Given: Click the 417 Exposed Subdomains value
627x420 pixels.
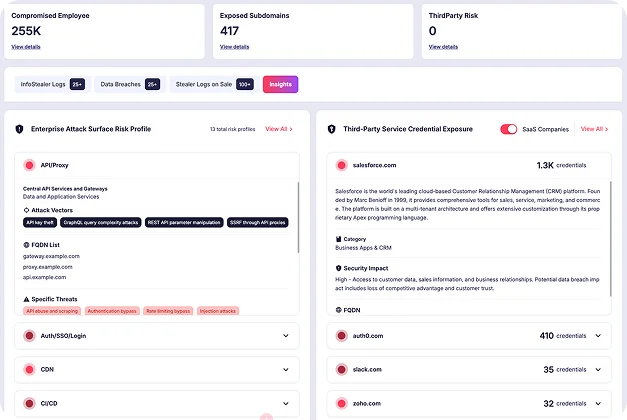Looking at the screenshot, I should point(229,31).
